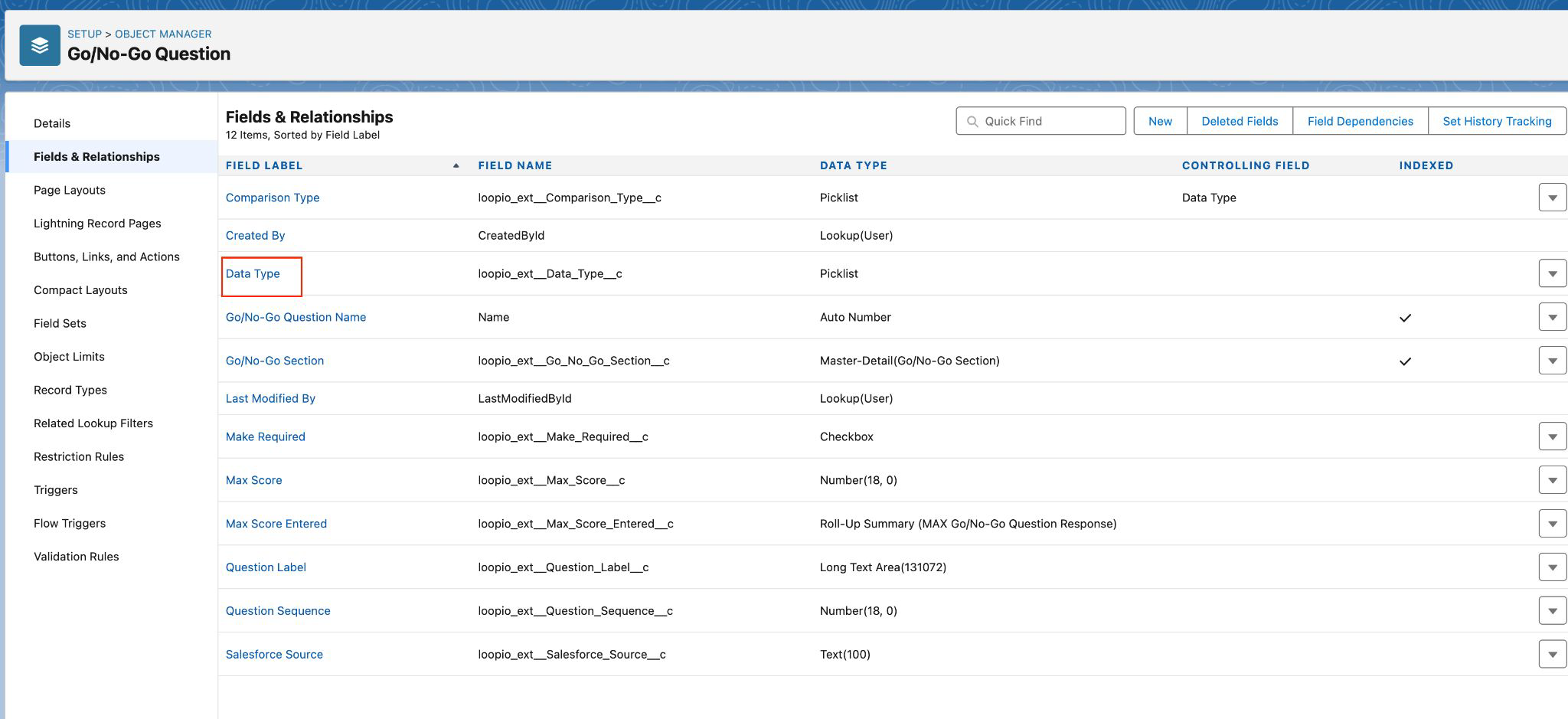Go to Page Layouts
Screen dimensions: 1568x719
[x=70, y=190]
